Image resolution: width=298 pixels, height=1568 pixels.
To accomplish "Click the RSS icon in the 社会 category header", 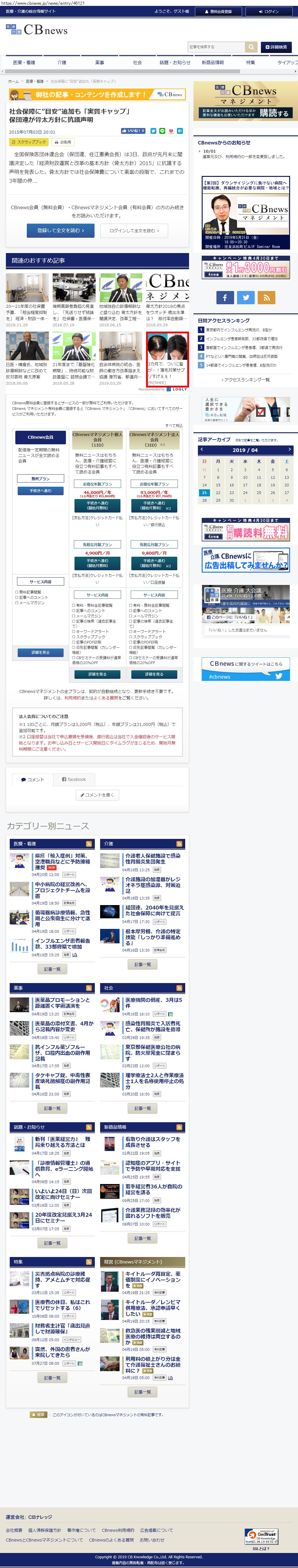I will click(x=179, y=988).
